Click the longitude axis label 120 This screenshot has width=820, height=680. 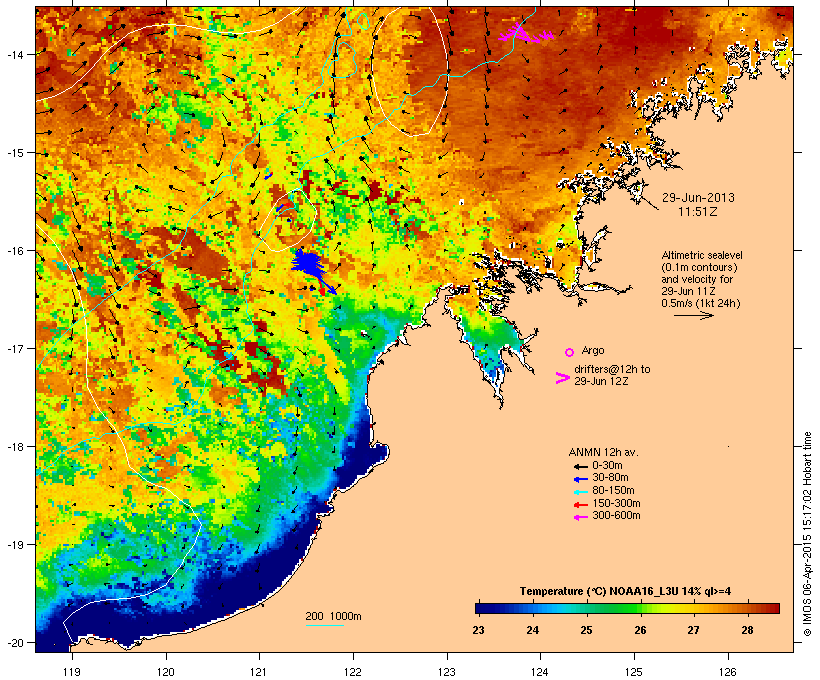(x=166, y=672)
